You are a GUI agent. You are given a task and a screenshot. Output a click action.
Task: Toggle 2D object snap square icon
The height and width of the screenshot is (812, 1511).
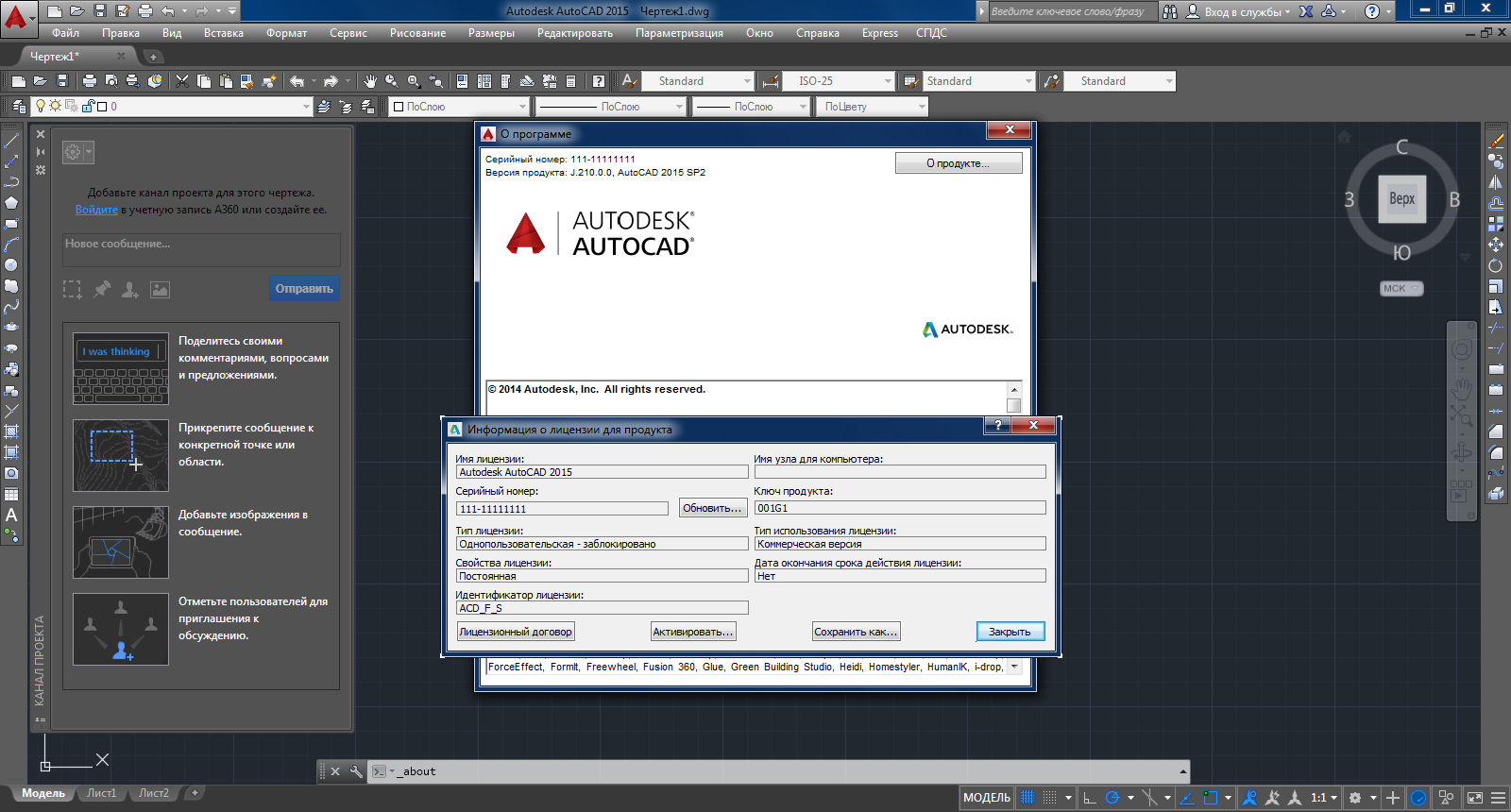click(x=1211, y=798)
